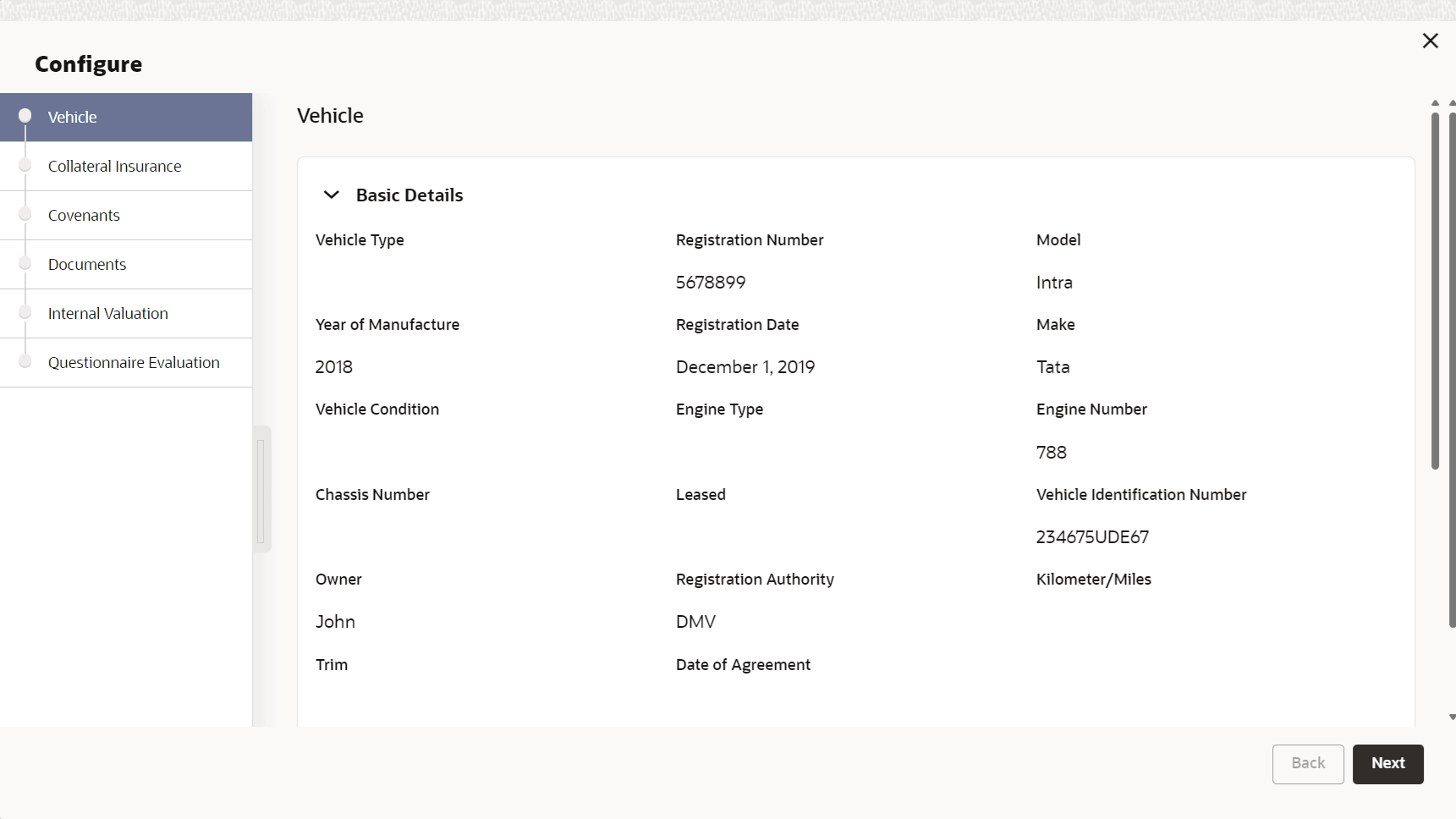1456x819 pixels.
Task: Close the Configure dialog with the X icon
Action: point(1430,41)
